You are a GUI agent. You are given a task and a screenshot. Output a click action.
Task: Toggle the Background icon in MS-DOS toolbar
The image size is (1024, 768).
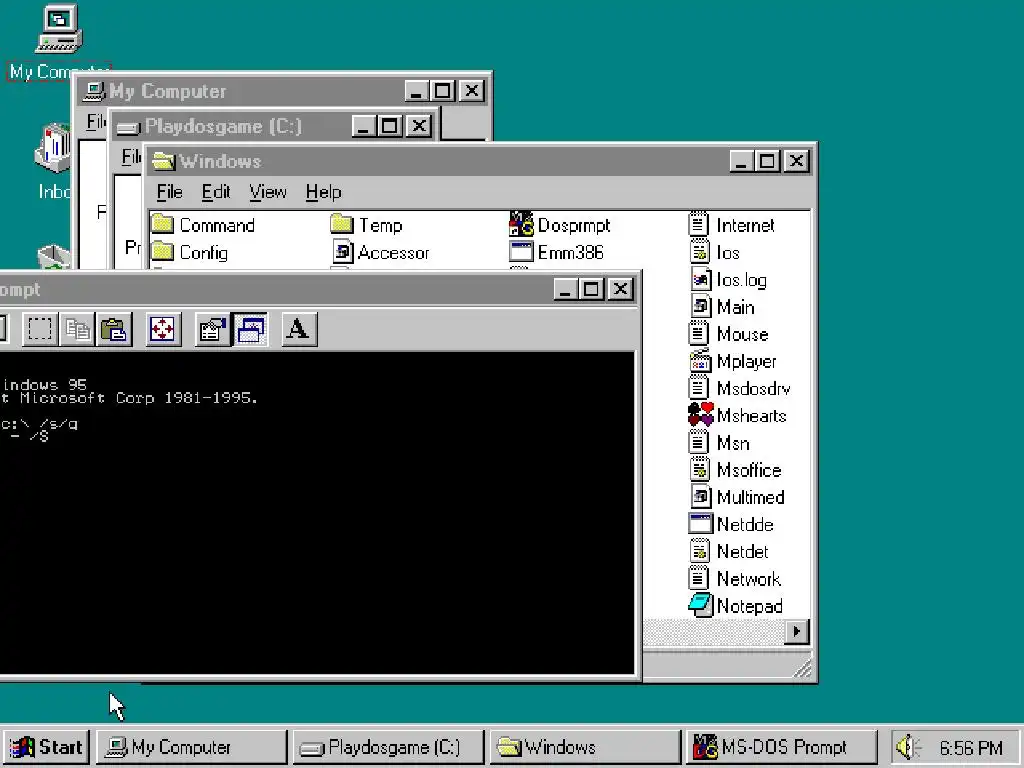pos(251,329)
